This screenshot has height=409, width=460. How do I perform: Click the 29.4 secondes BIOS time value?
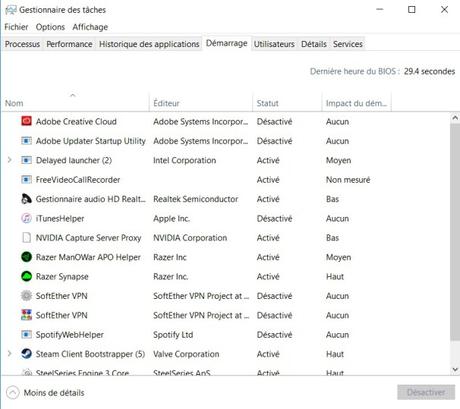click(429, 71)
